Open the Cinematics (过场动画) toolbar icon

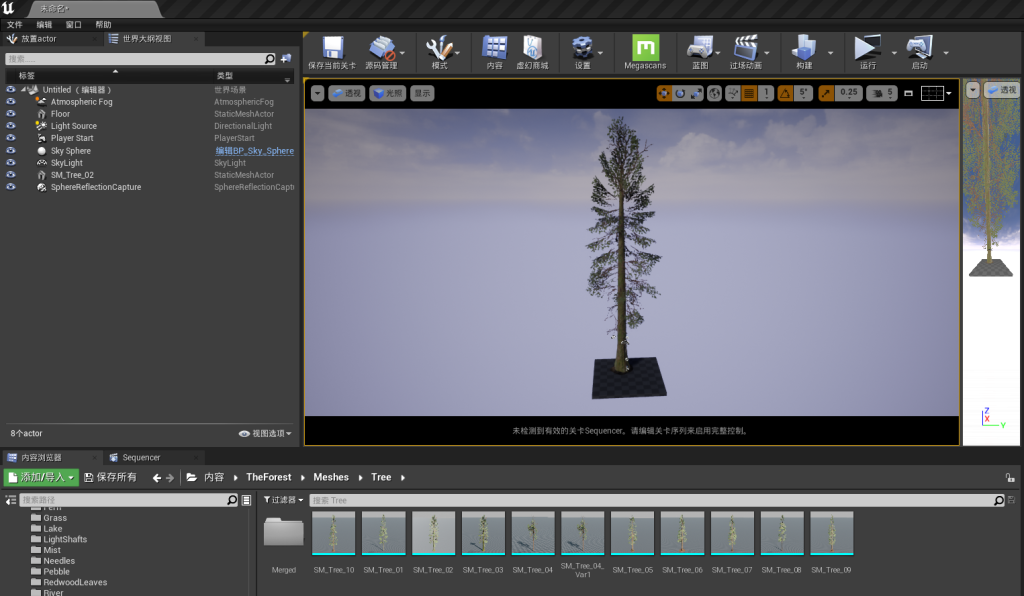coord(745,48)
